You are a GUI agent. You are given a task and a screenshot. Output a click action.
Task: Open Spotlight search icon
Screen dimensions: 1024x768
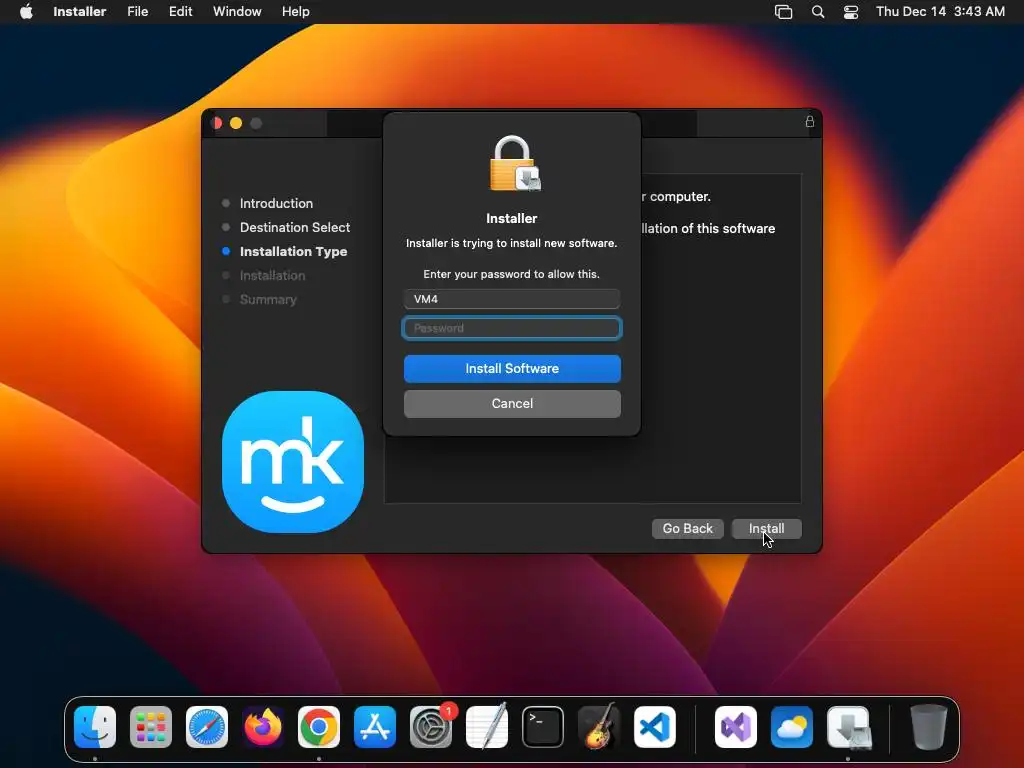pyautogui.click(x=818, y=12)
